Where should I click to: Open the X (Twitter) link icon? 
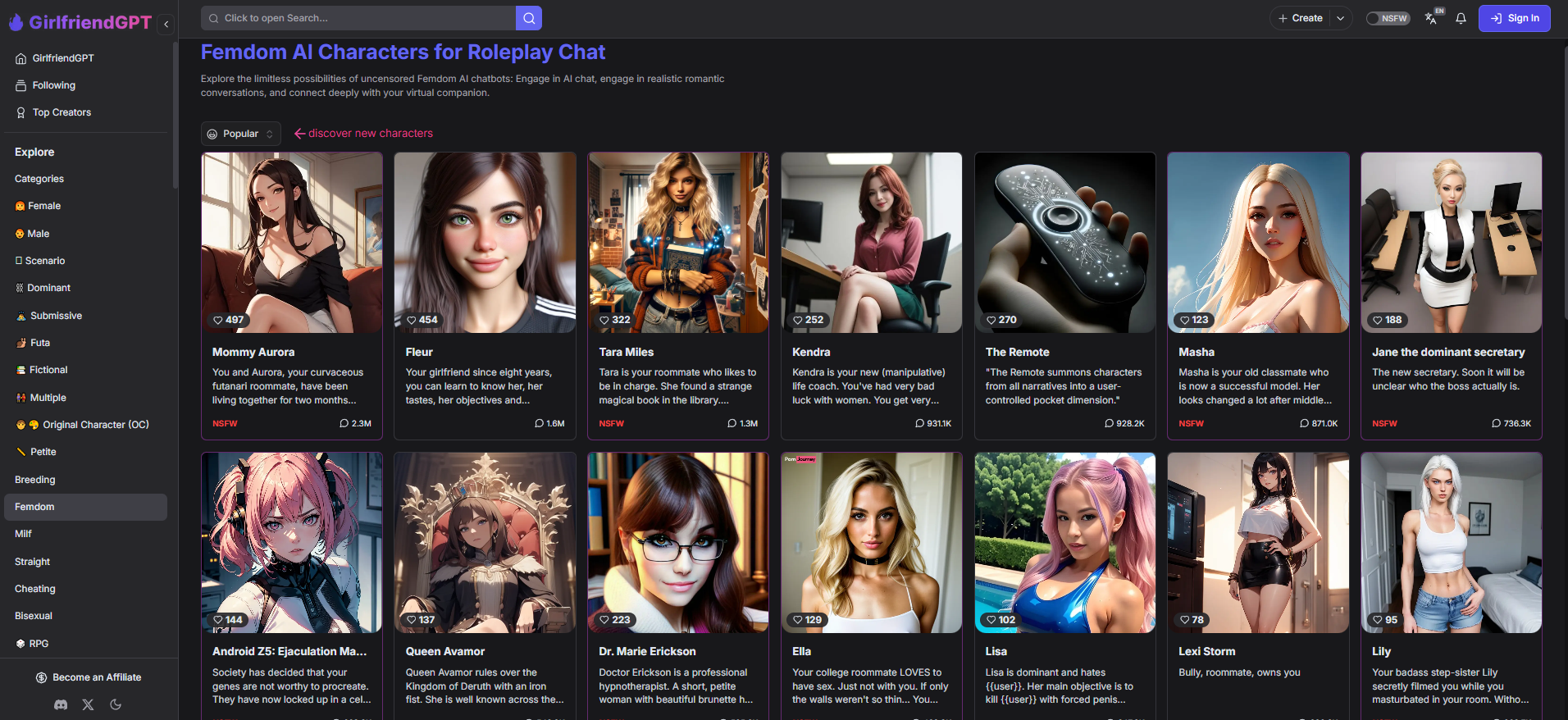coord(88,704)
